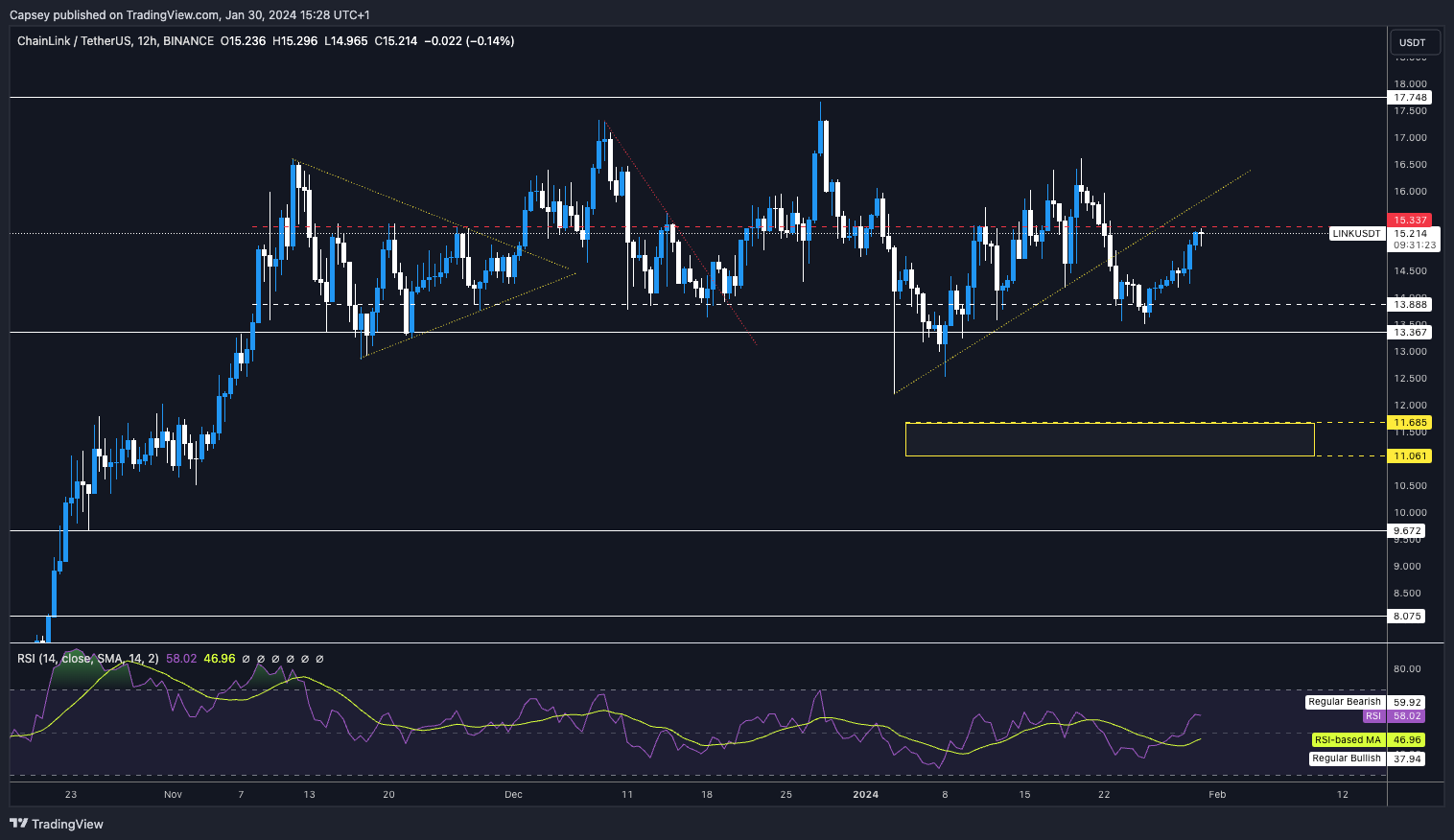Click the 13.888 dashed line label
The width and height of the screenshot is (1454, 840).
tap(1410, 305)
